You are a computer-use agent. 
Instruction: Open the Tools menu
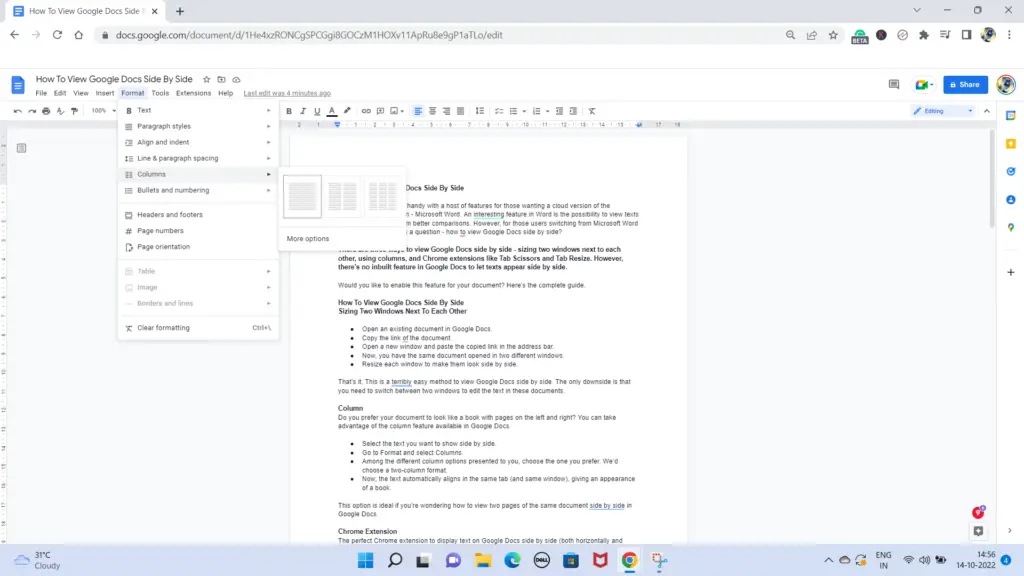160,93
